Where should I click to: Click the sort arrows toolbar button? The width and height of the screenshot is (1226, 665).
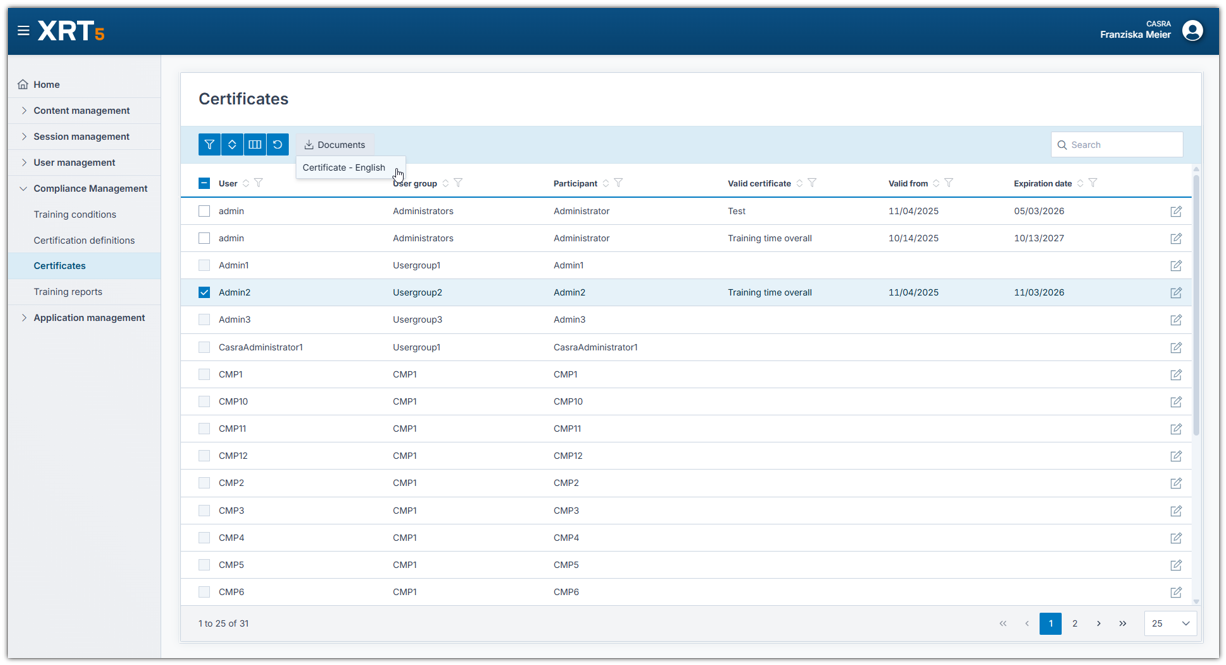click(x=232, y=145)
